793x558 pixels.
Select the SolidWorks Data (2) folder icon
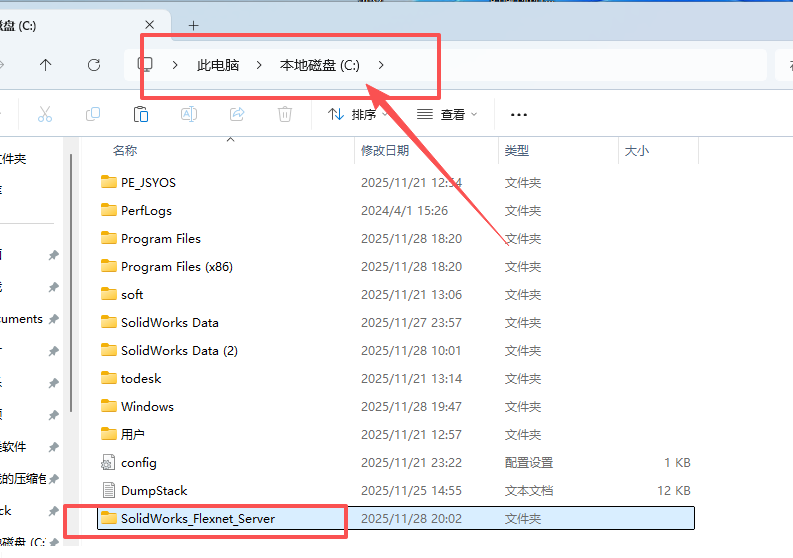(109, 350)
